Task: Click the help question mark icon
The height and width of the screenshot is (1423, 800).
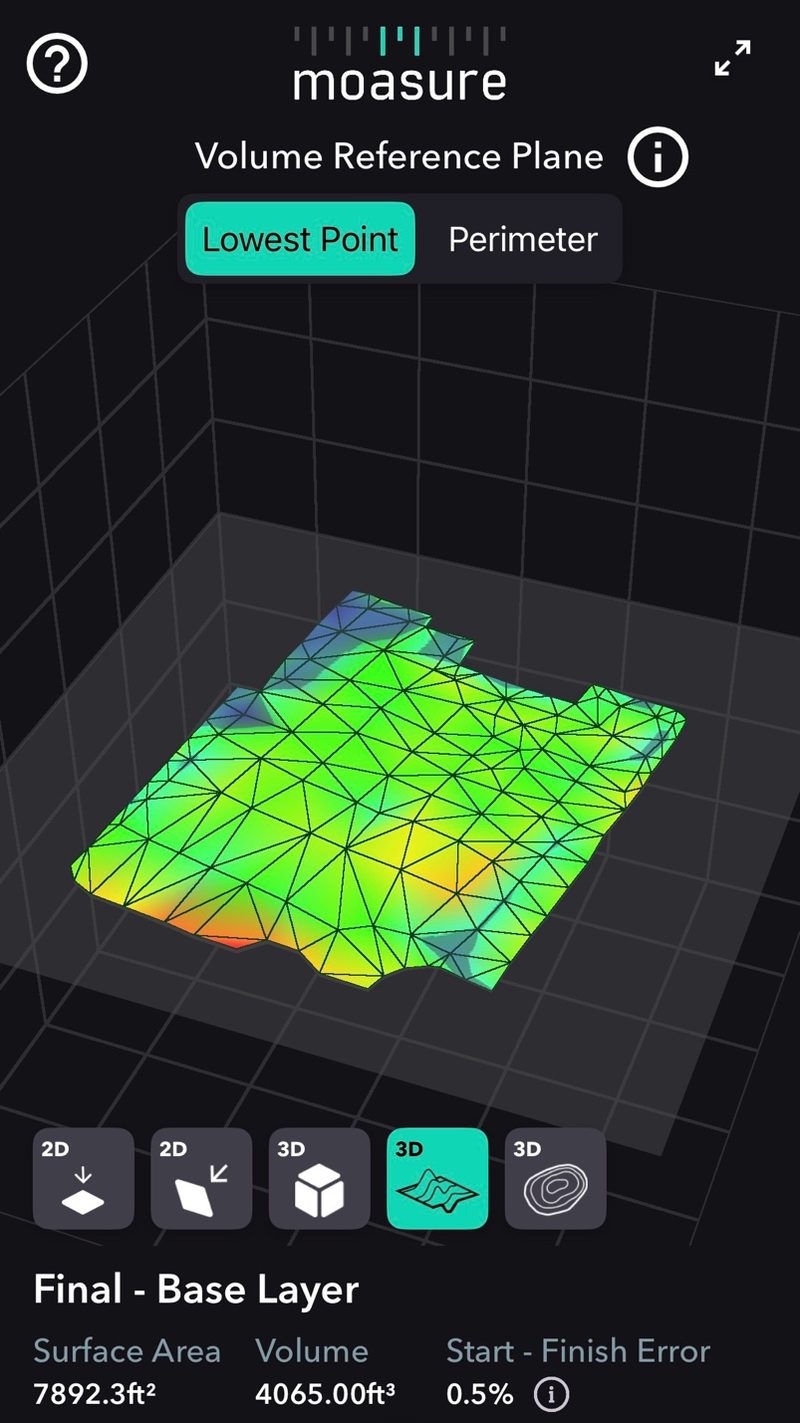Action: point(57,63)
